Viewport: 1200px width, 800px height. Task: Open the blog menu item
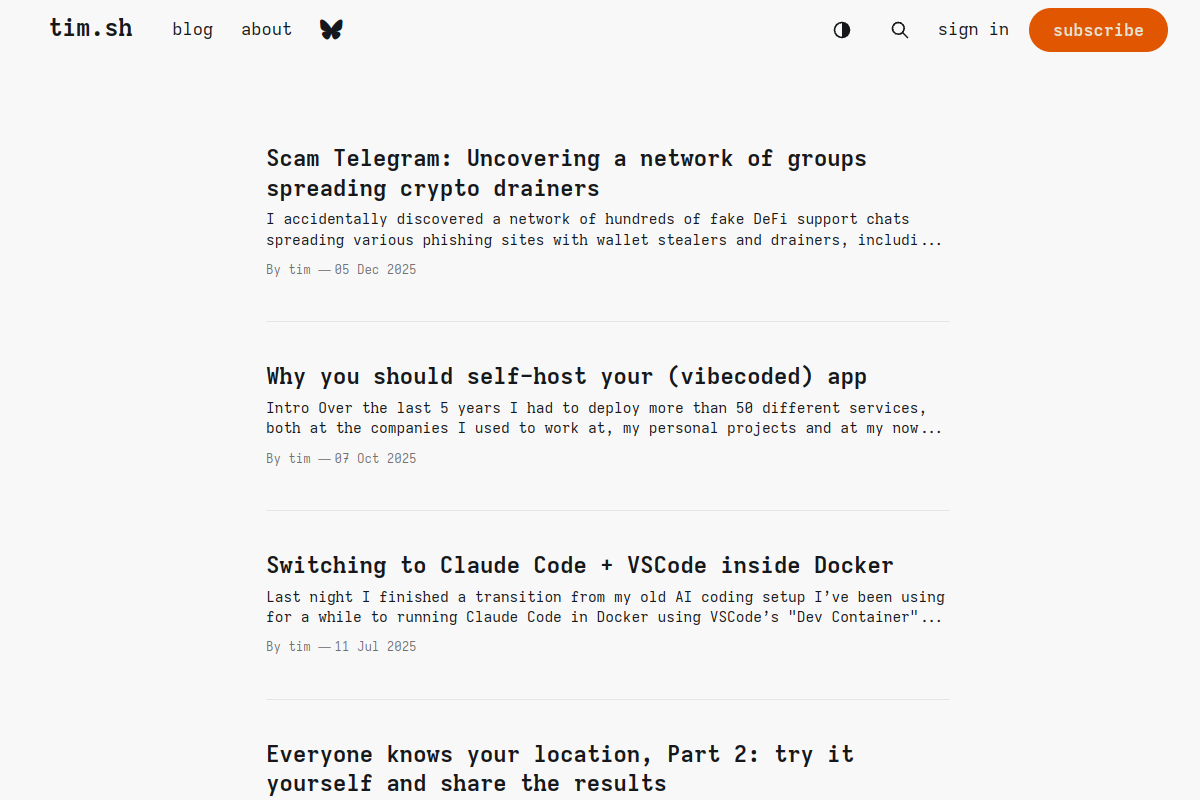click(192, 30)
